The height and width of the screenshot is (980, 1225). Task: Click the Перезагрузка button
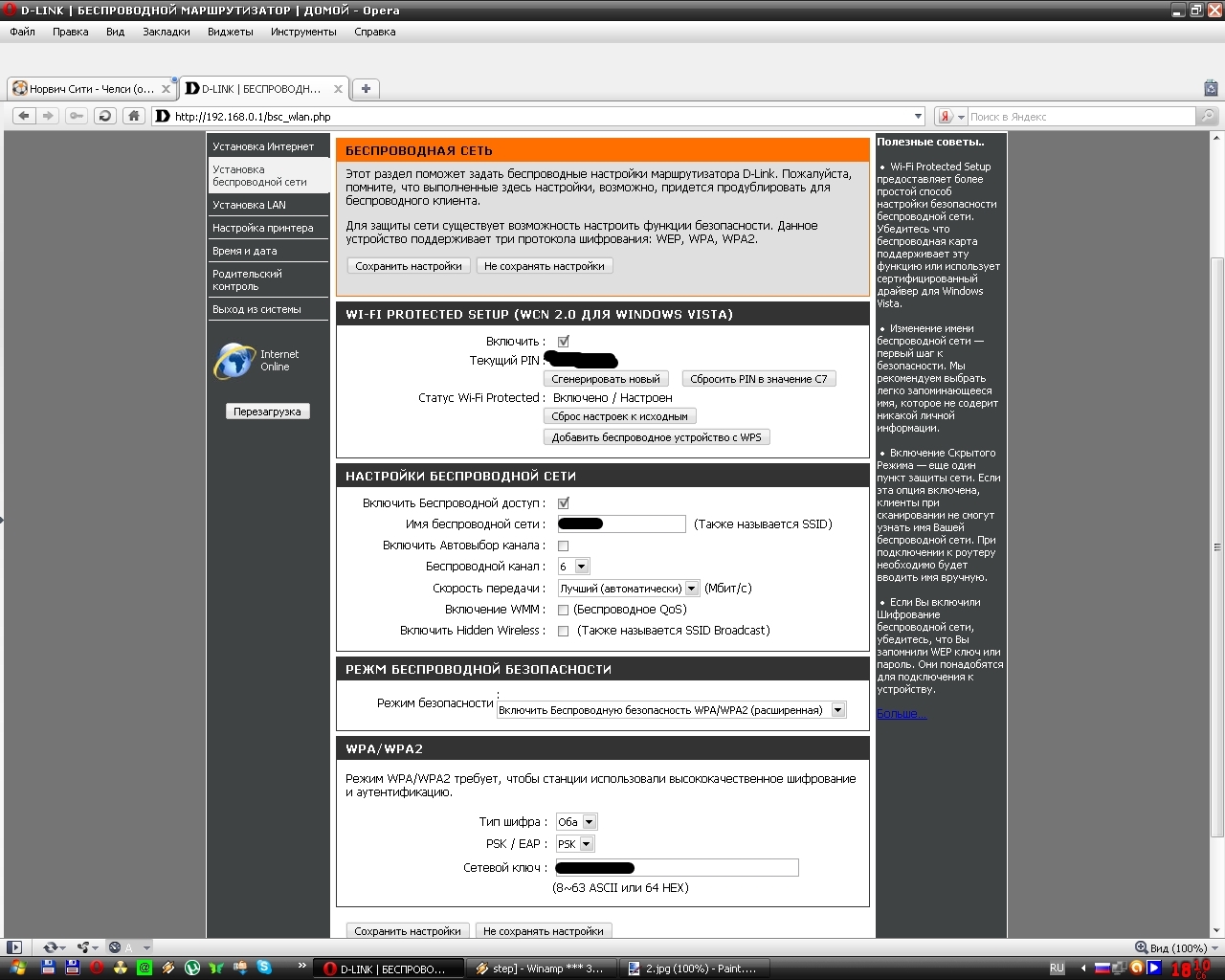pos(267,412)
